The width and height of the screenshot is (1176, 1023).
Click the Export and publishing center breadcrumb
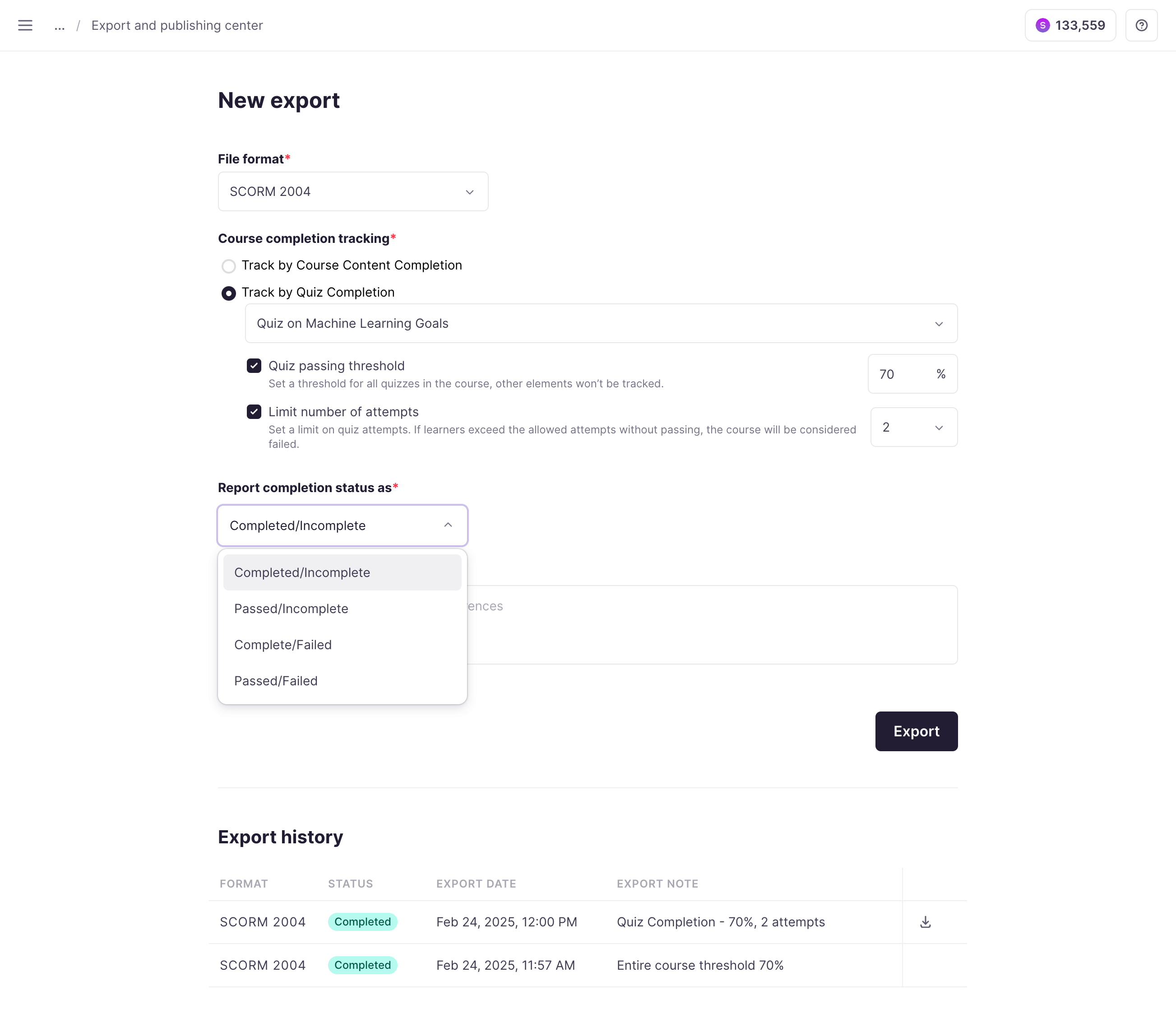point(177,26)
